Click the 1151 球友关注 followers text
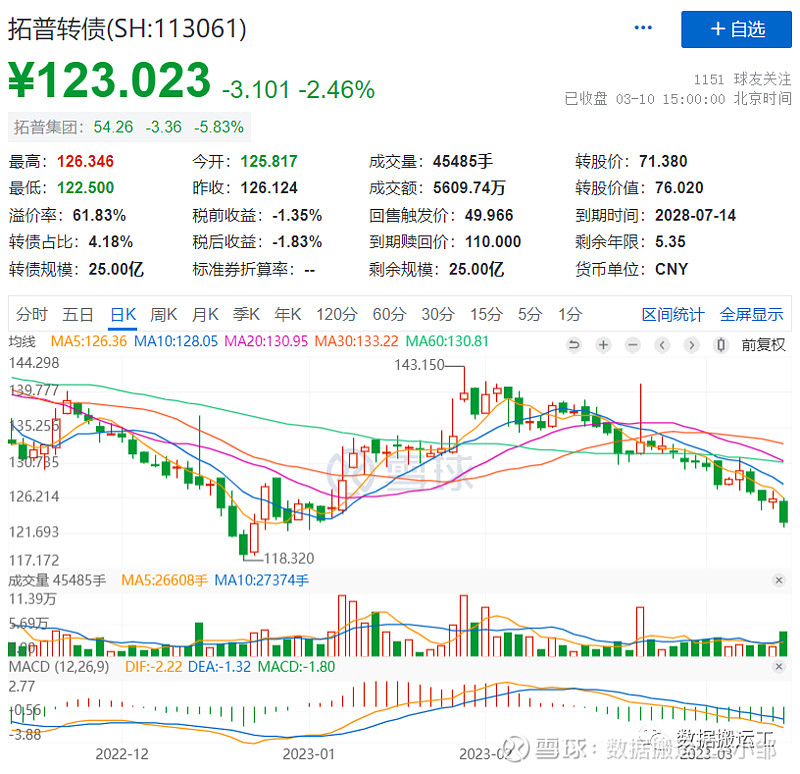 pyautogui.click(x=742, y=79)
